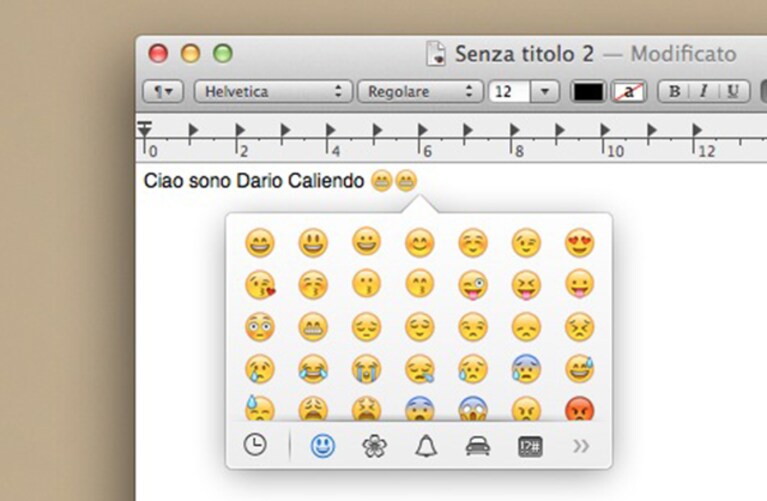Insert the flushed wide-eyed emoji
The height and width of the screenshot is (501, 767).
[260, 327]
